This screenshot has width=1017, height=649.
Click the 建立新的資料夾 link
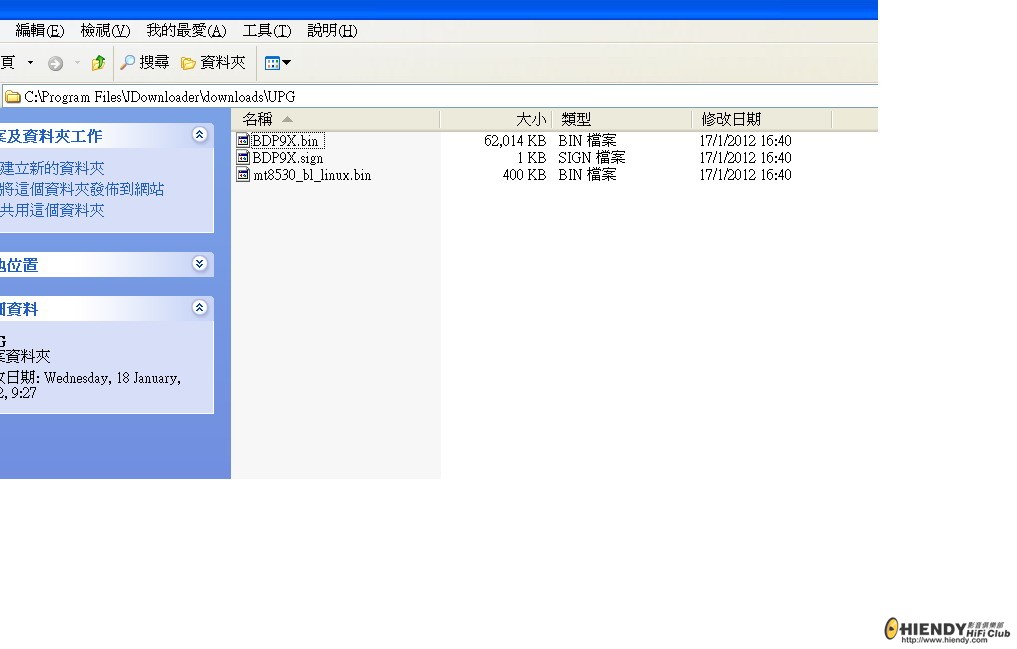point(52,169)
